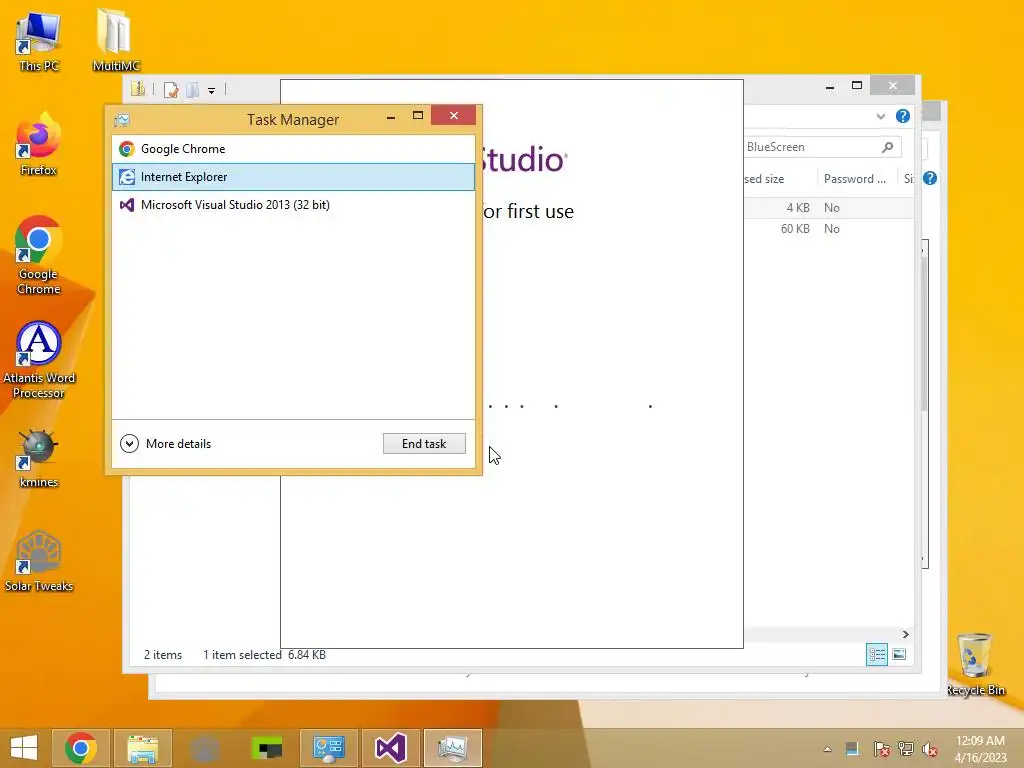Select Microsoft Visual Studio 2013 (32 bit) task

coord(293,205)
